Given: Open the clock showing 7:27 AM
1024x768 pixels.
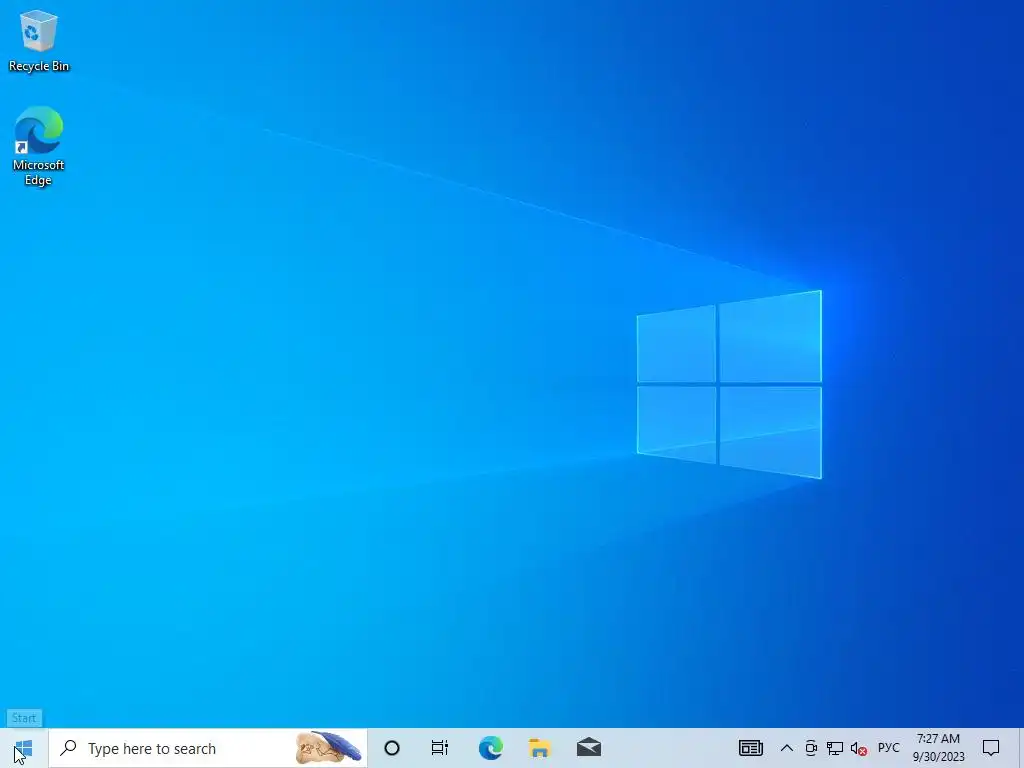Looking at the screenshot, I should [938, 748].
